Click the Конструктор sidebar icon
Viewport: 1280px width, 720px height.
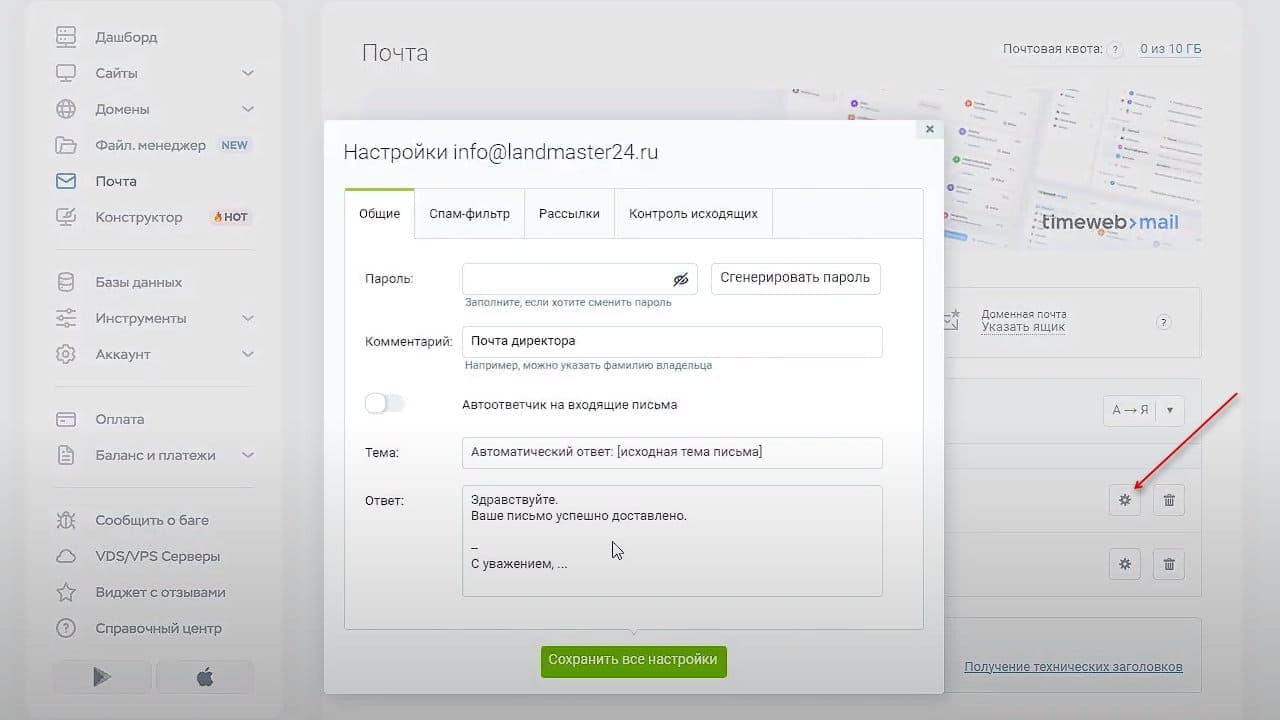coord(66,217)
